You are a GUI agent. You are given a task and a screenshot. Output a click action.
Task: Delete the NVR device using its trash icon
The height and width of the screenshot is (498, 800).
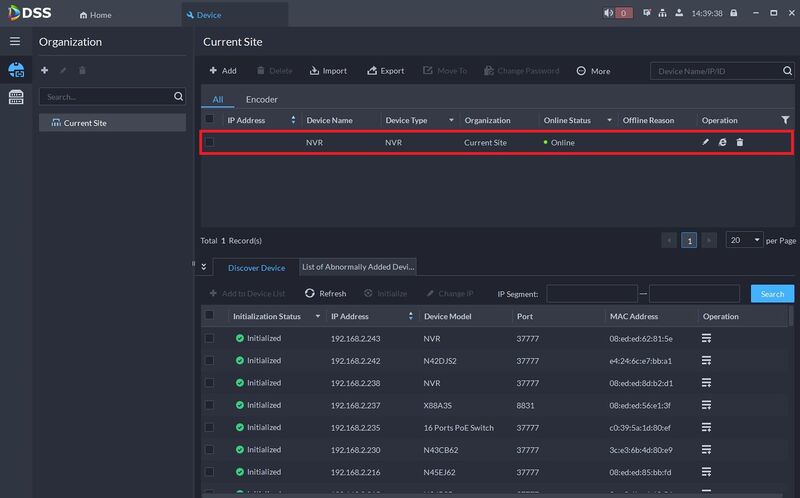[740, 143]
